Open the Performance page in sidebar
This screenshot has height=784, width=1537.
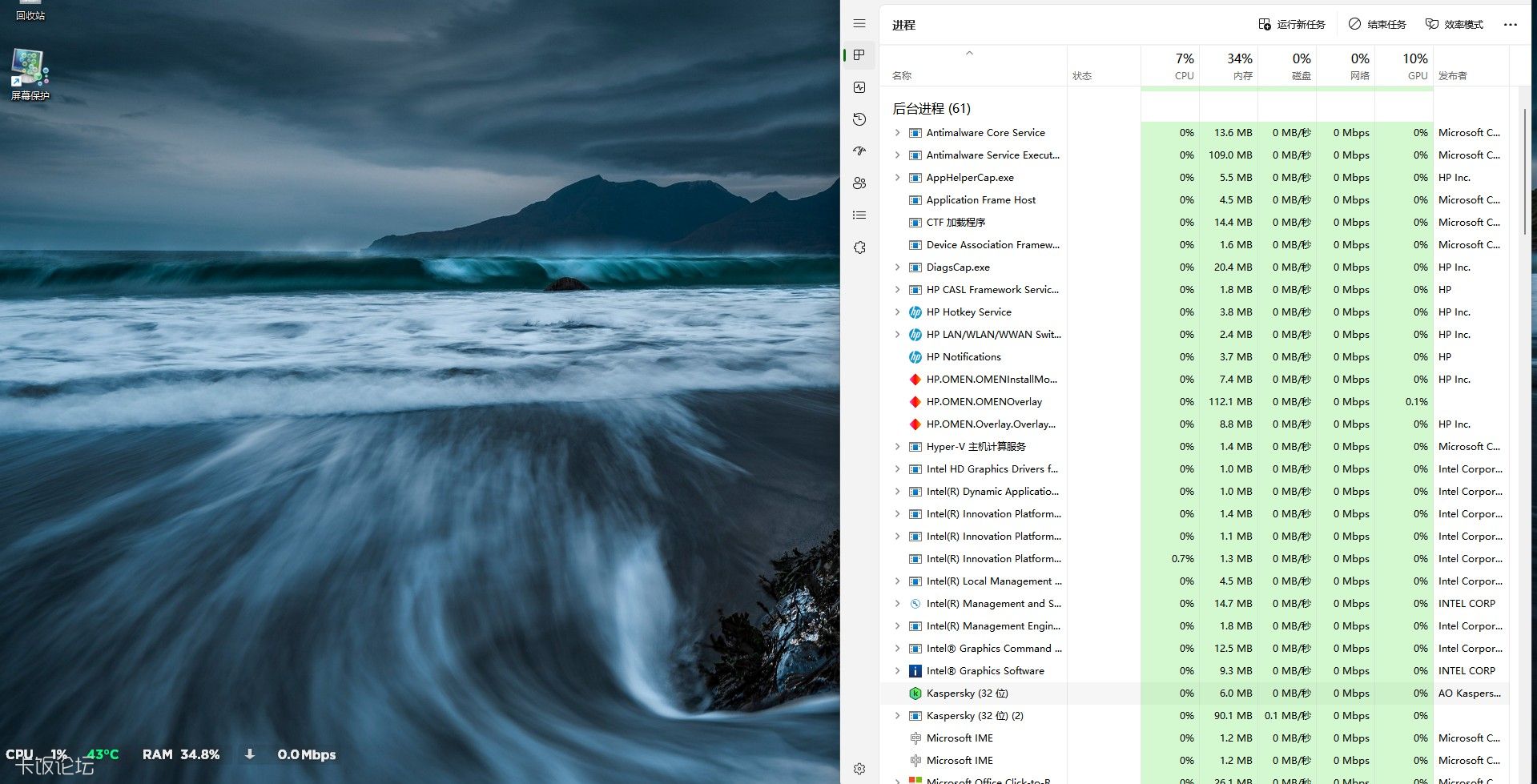859,87
